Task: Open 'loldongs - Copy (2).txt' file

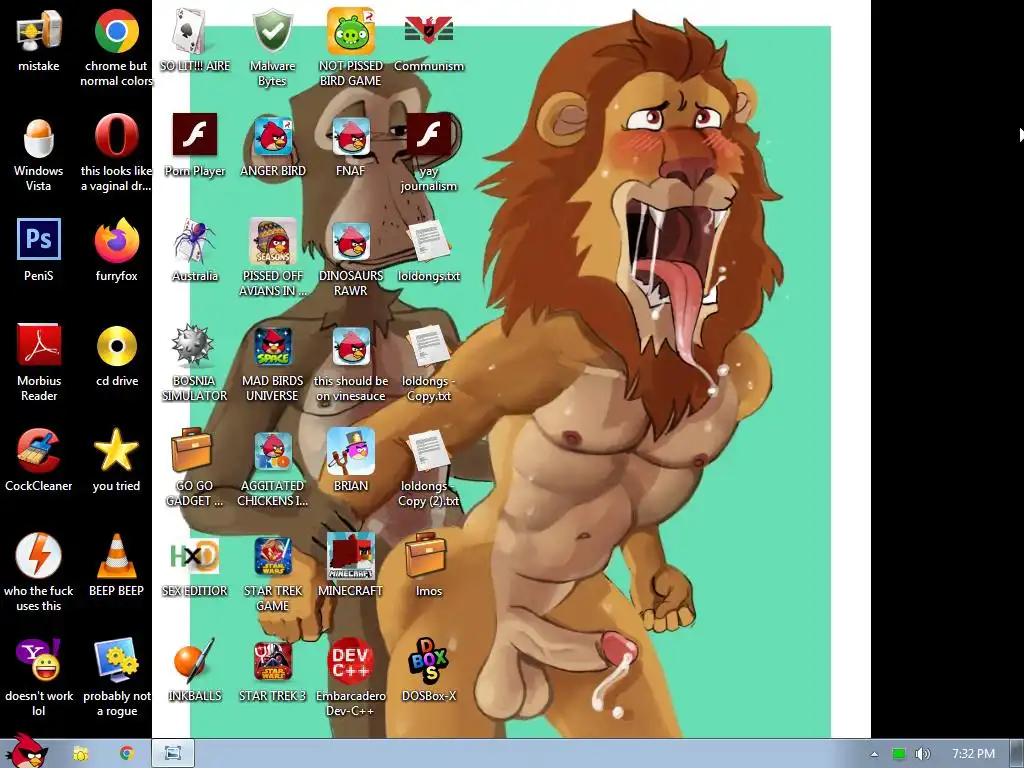Action: [428, 451]
